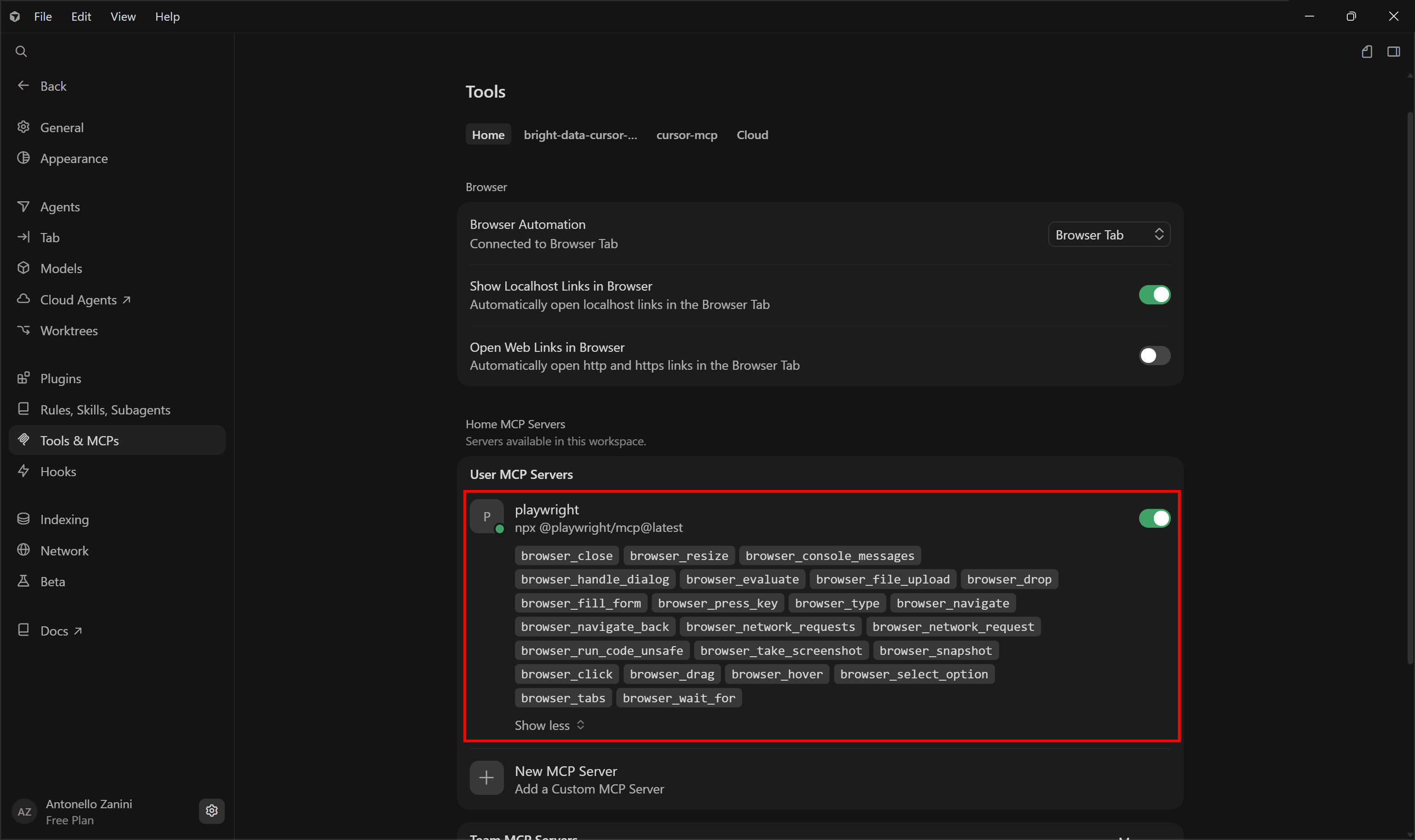
Task: Click the search magnifier icon in sidebar
Action: [x=21, y=52]
